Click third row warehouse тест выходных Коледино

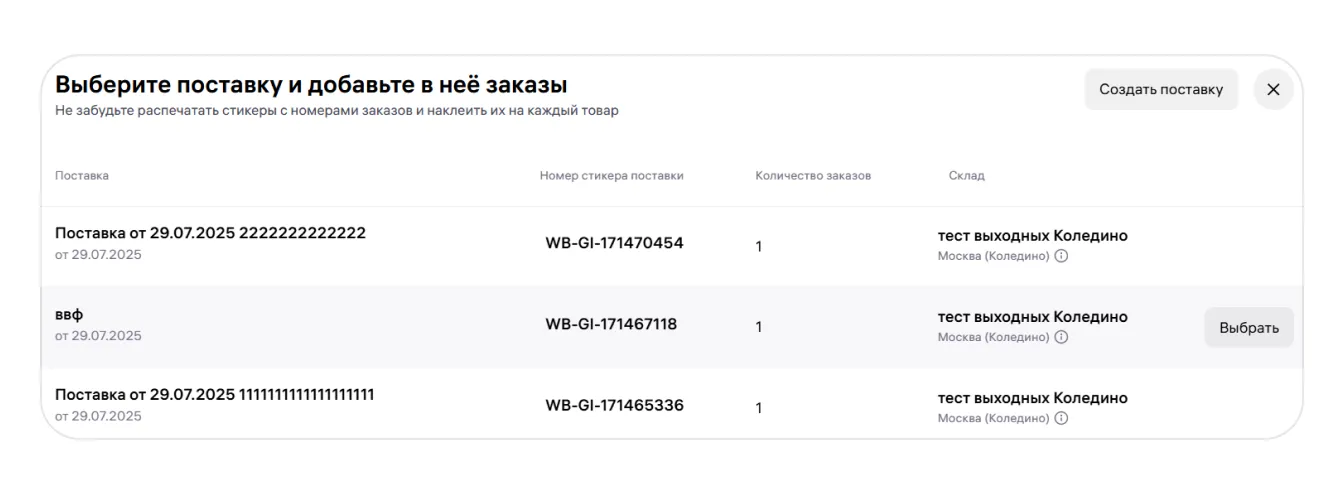coord(1032,398)
